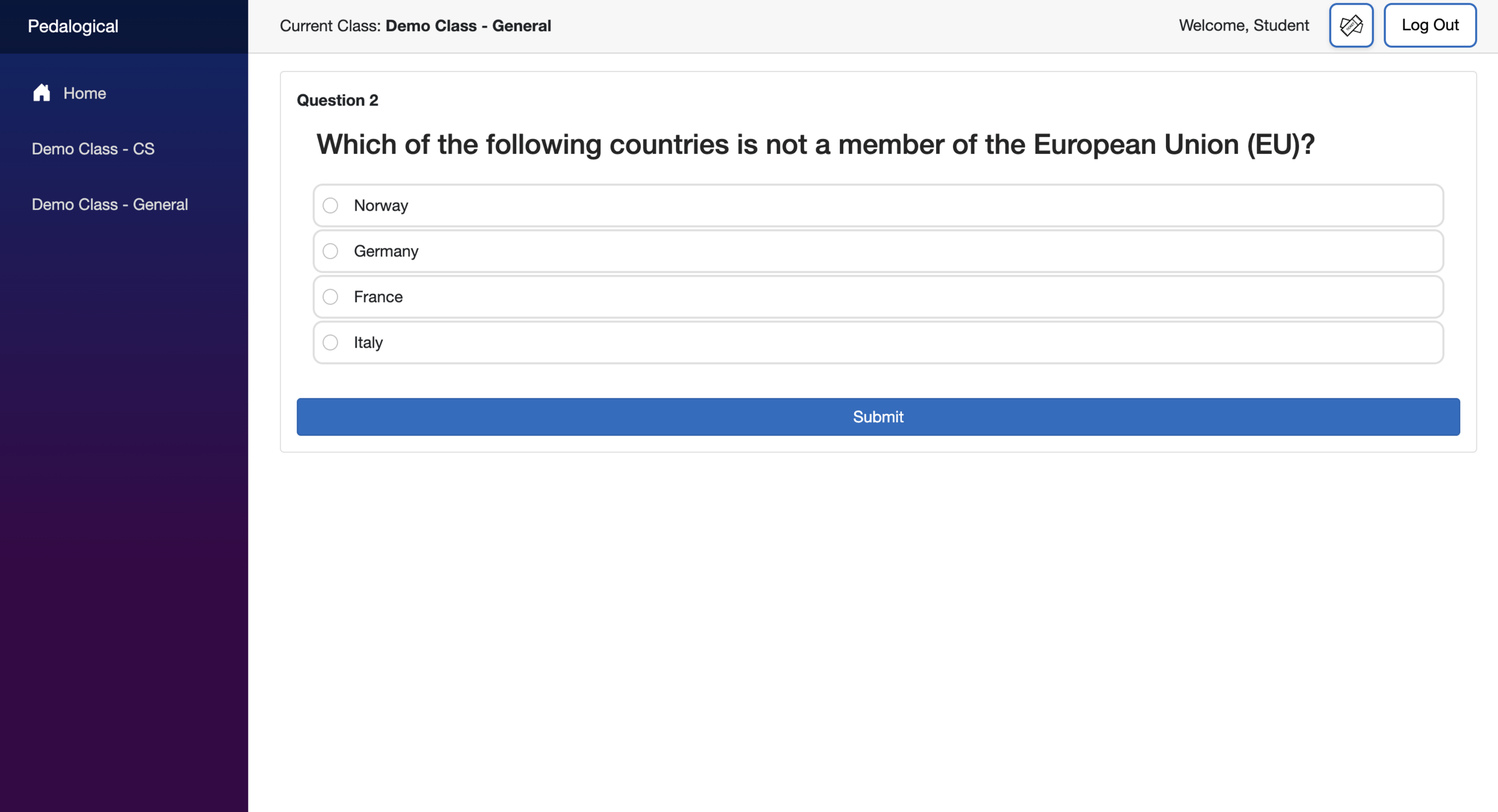The height and width of the screenshot is (812, 1498).
Task: Click the Question 2 heading
Action: [337, 100]
